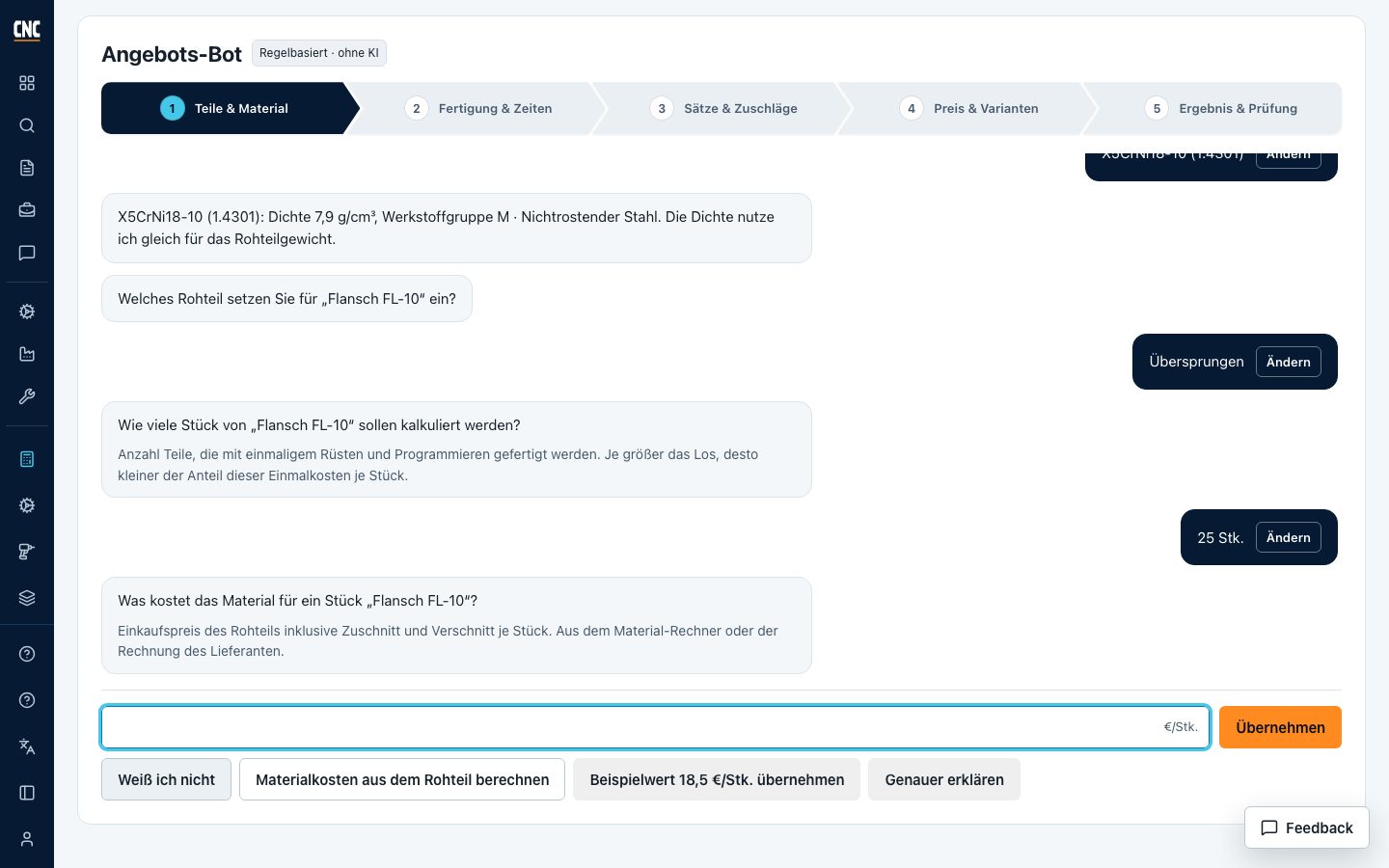This screenshot has height=868, width=1389.
Task: Apply Beispielwert 18,5 €/Stk. übernehmen
Action: (x=717, y=779)
